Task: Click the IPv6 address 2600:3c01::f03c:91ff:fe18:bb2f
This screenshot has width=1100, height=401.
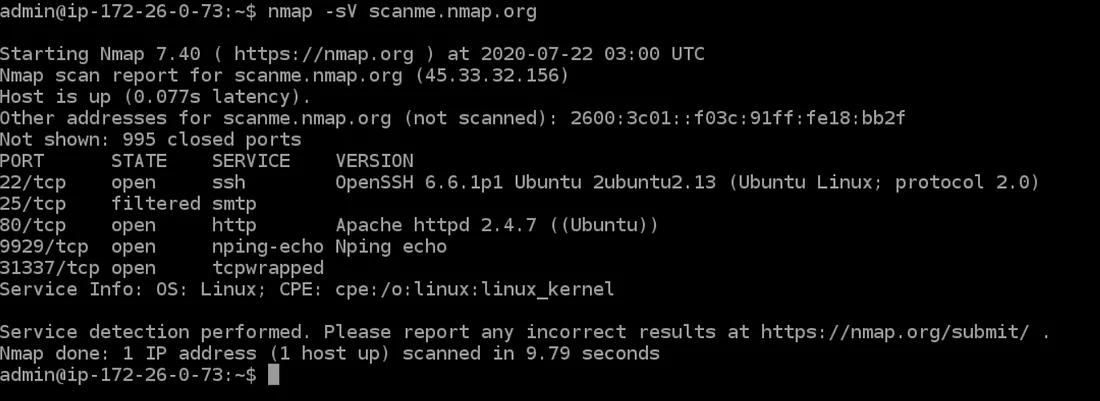Action: (738, 118)
